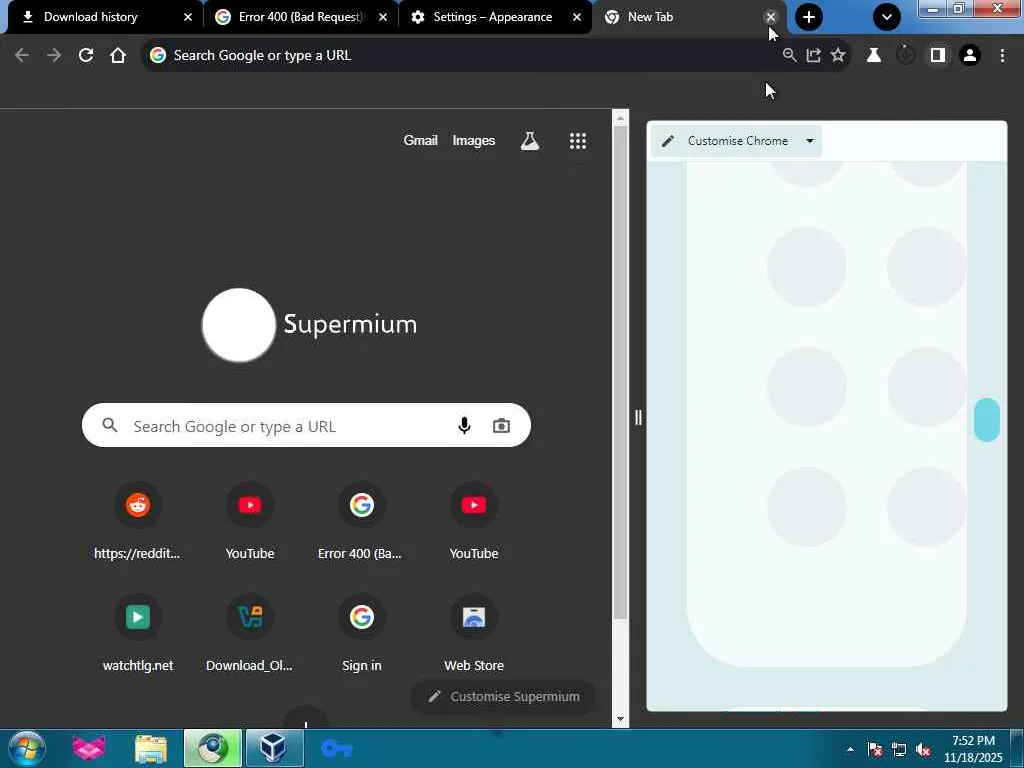The image size is (1024, 768).
Task: Open a new tab with plus button
Action: pyautogui.click(x=808, y=17)
